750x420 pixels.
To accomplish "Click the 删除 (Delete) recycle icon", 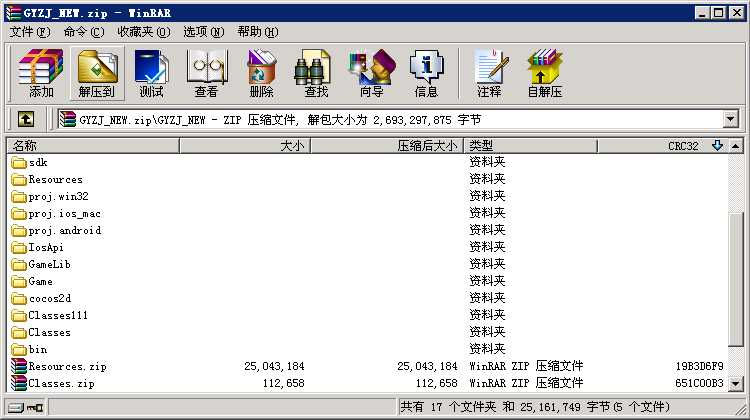I will 261,73.
